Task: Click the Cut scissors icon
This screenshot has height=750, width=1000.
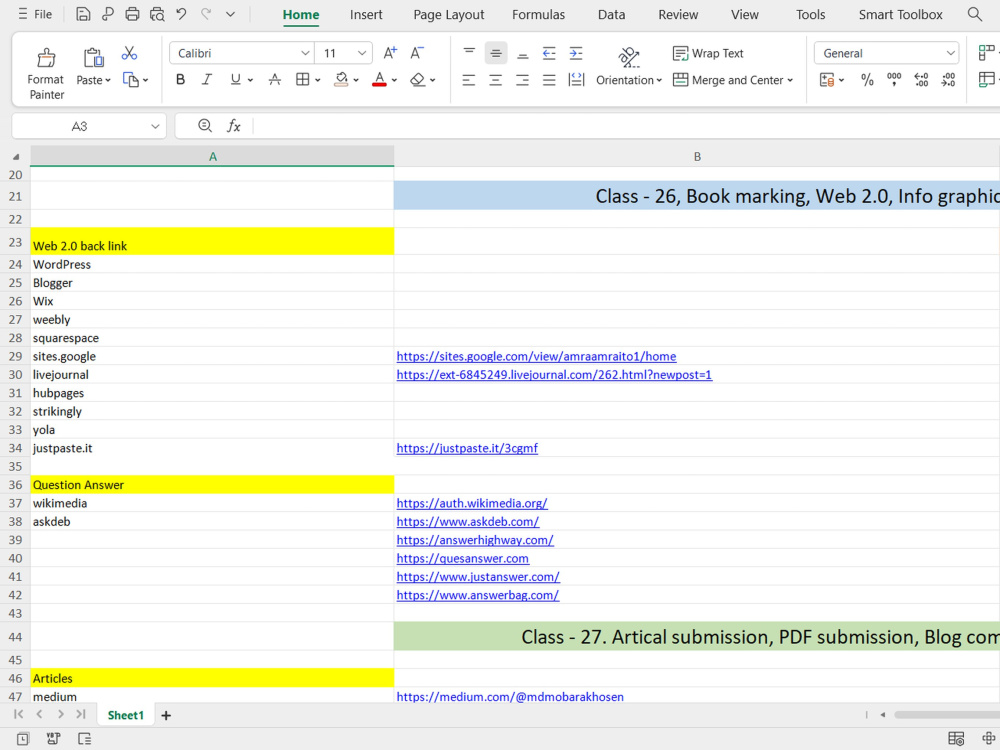Action: tap(129, 53)
